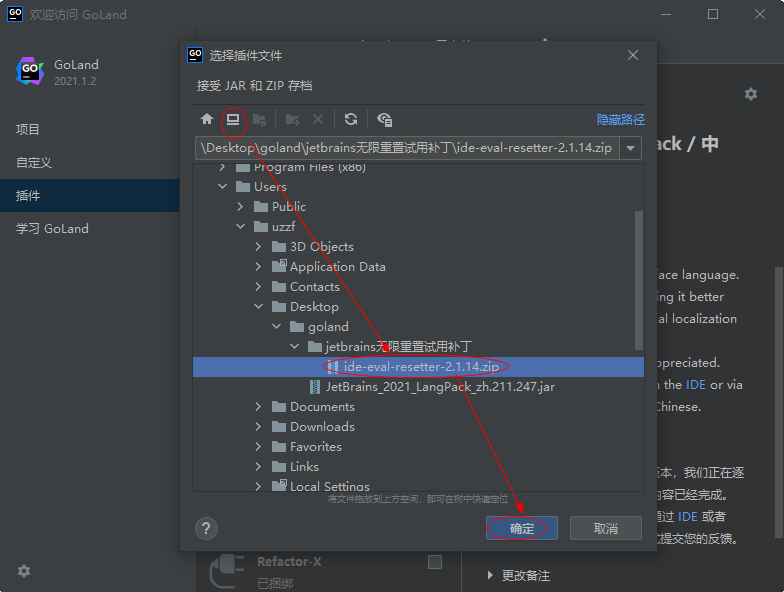Refresh the file tree
This screenshot has width=784, height=592.
(x=351, y=119)
